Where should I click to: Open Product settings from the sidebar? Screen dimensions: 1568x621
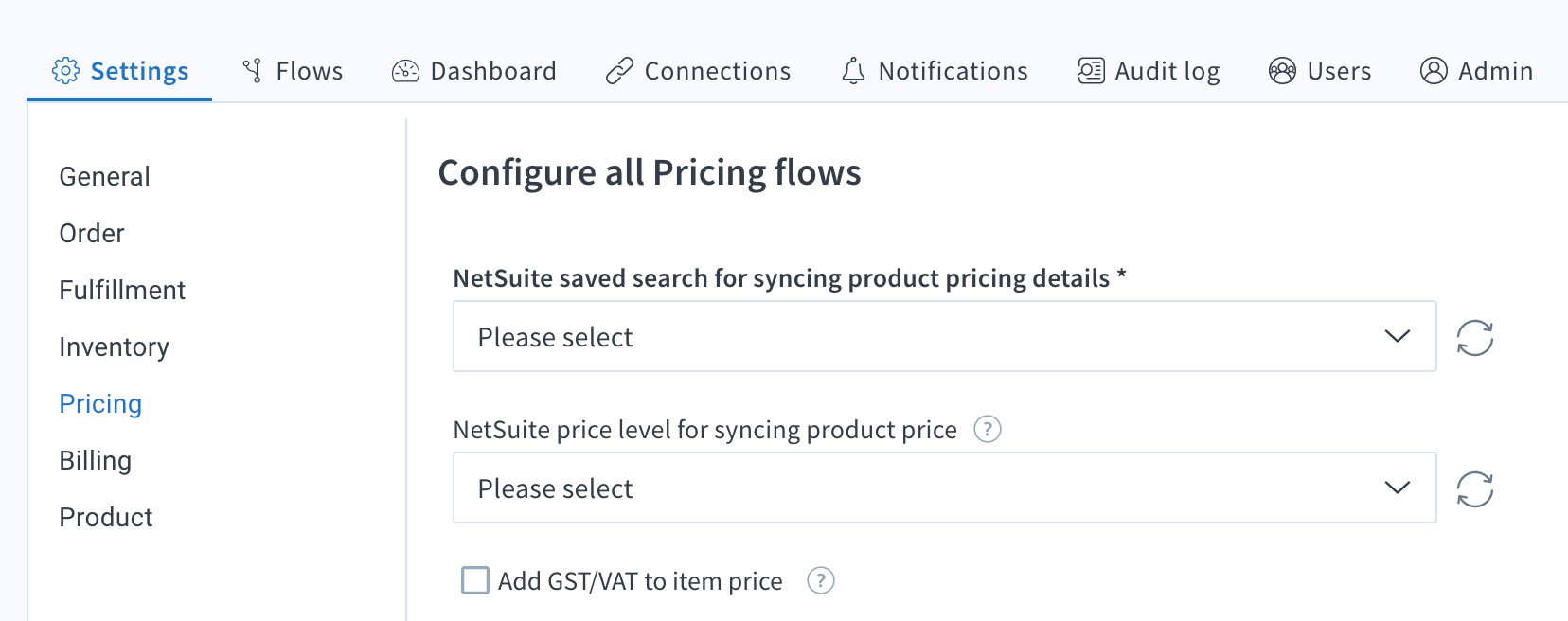(x=105, y=517)
